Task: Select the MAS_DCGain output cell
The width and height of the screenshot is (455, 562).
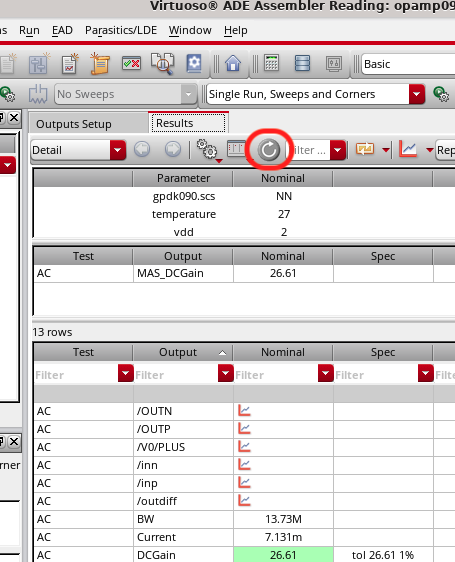Action: pos(183,273)
